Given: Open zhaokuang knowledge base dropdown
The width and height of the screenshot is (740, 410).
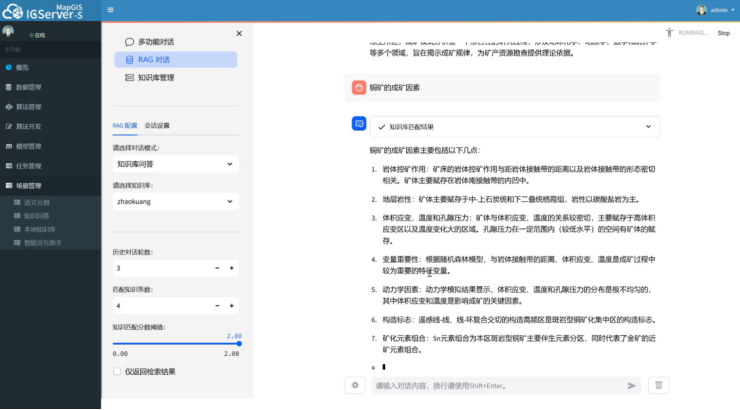Looking at the screenshot, I should tap(176, 201).
